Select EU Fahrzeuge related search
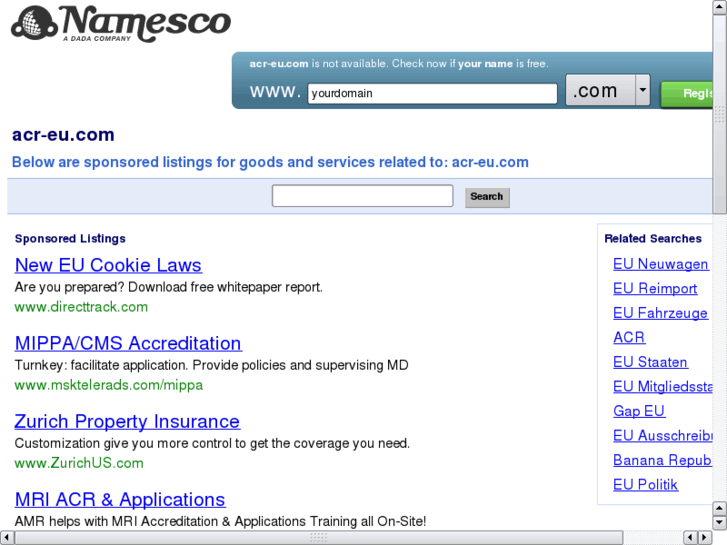The height and width of the screenshot is (545, 727). pyautogui.click(x=660, y=313)
